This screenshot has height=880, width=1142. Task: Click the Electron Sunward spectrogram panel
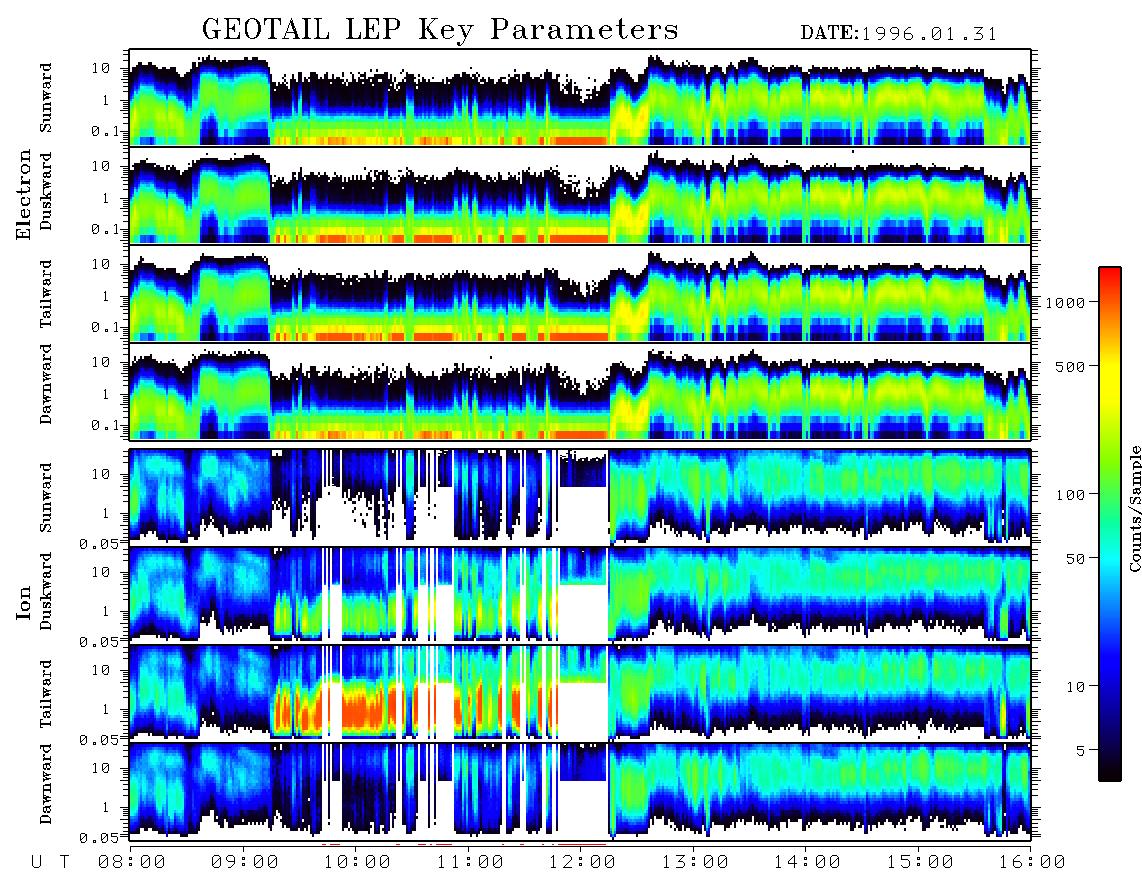pos(580,97)
